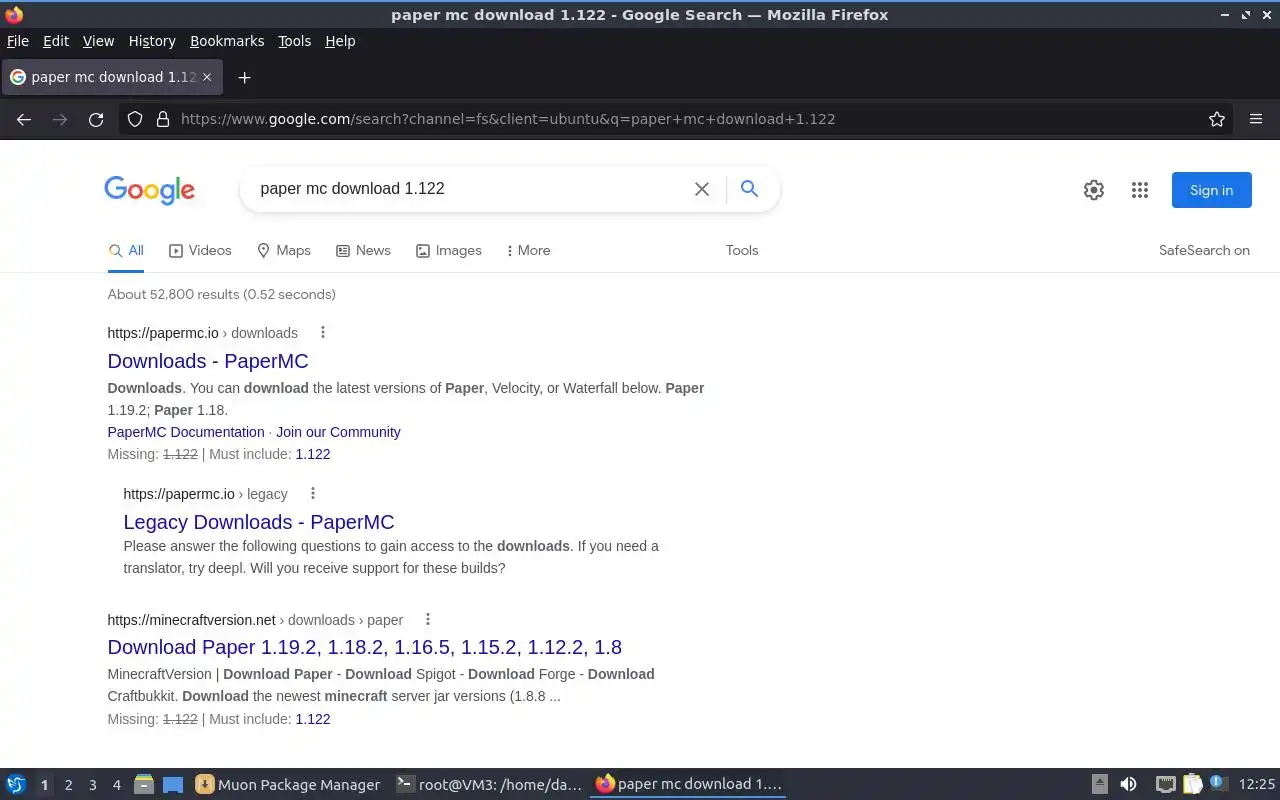Open Join our Community sitelink
The width and height of the screenshot is (1280, 800).
click(x=338, y=432)
